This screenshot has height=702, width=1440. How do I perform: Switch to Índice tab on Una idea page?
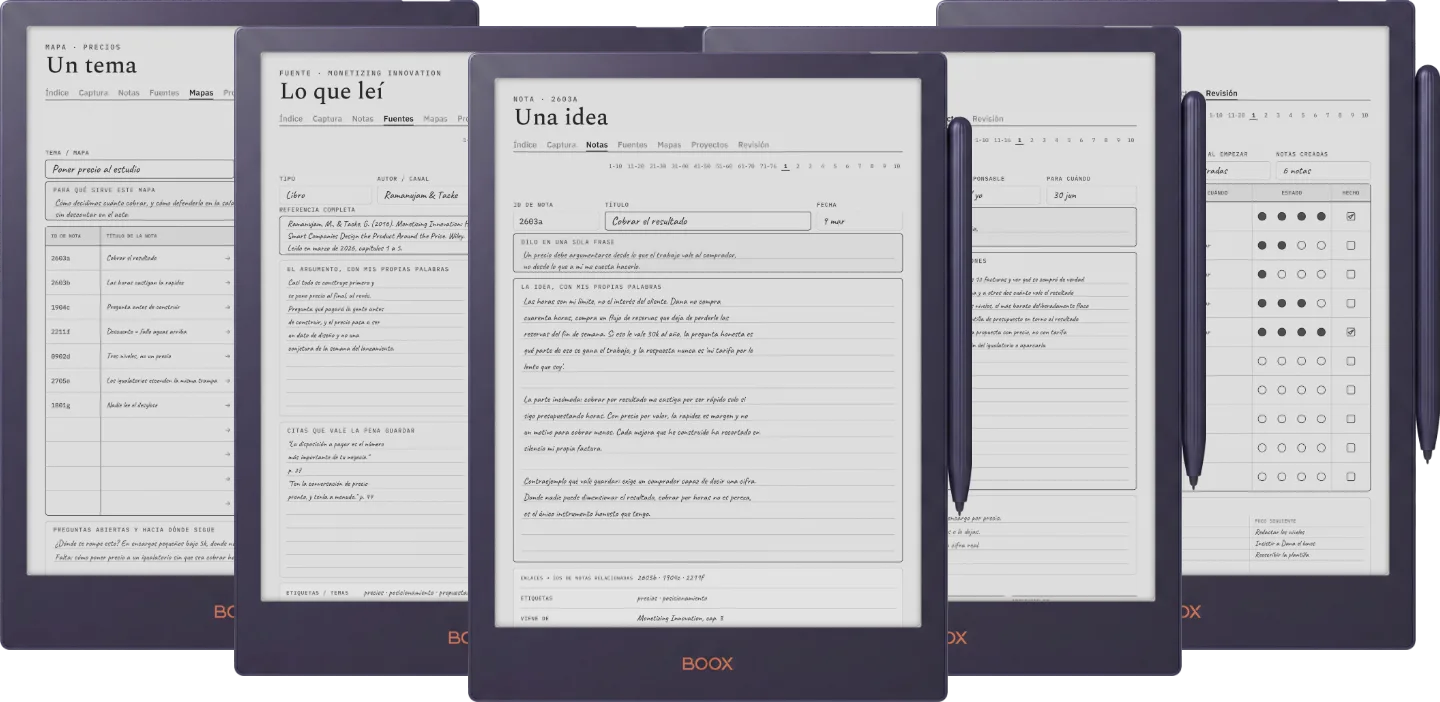(x=525, y=145)
